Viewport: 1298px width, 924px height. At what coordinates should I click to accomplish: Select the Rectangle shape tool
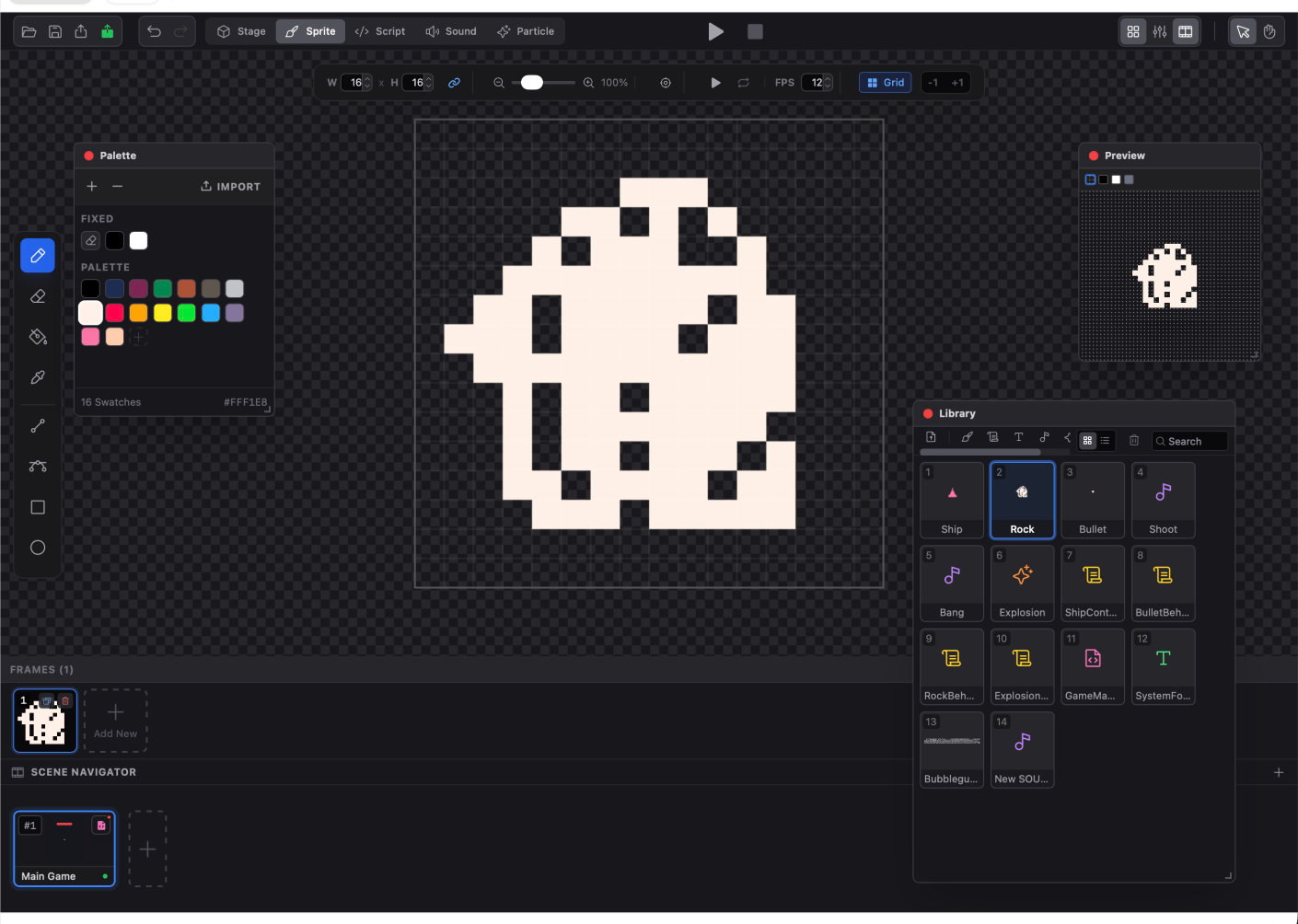click(38, 507)
